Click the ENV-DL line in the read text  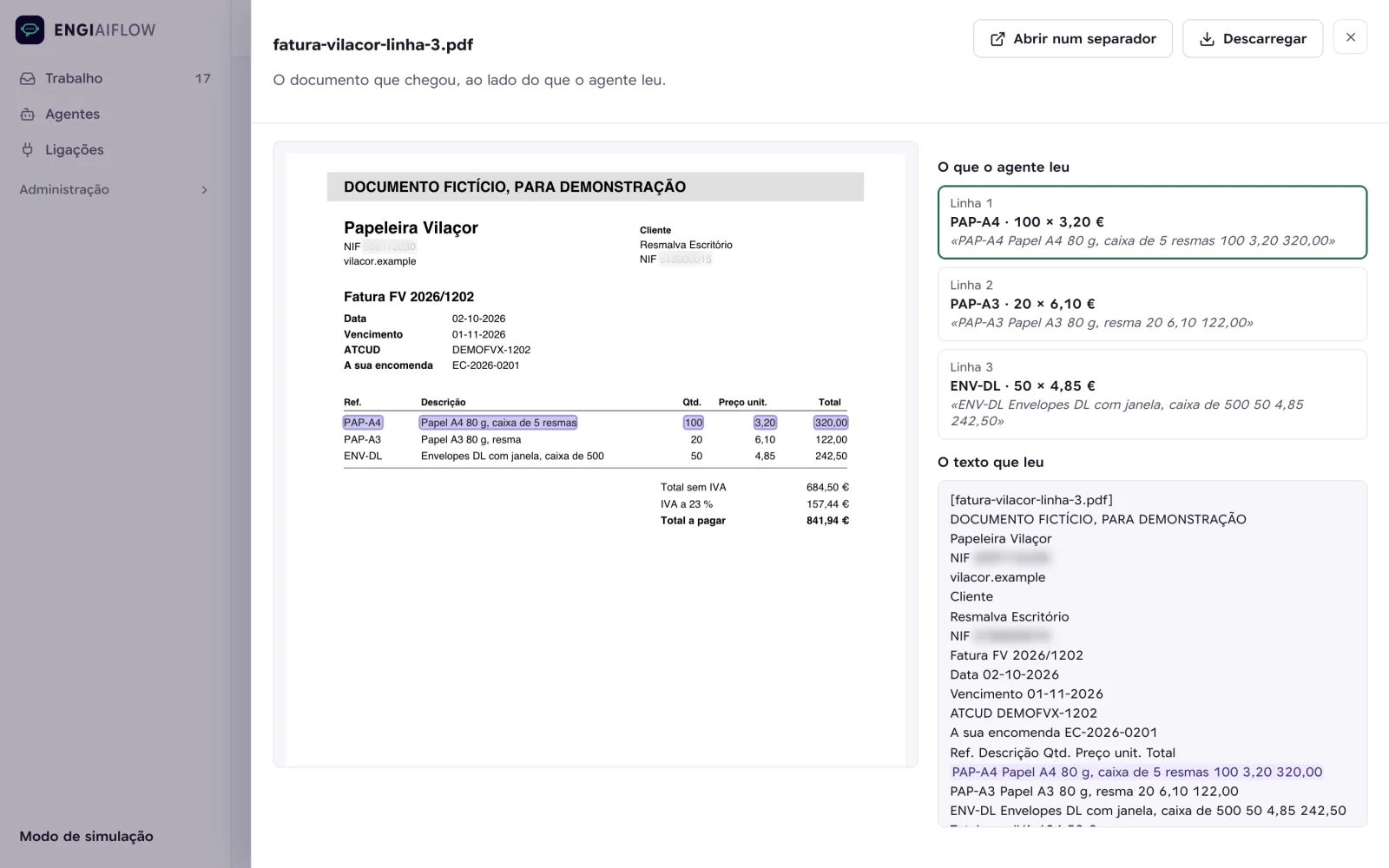click(x=1148, y=811)
